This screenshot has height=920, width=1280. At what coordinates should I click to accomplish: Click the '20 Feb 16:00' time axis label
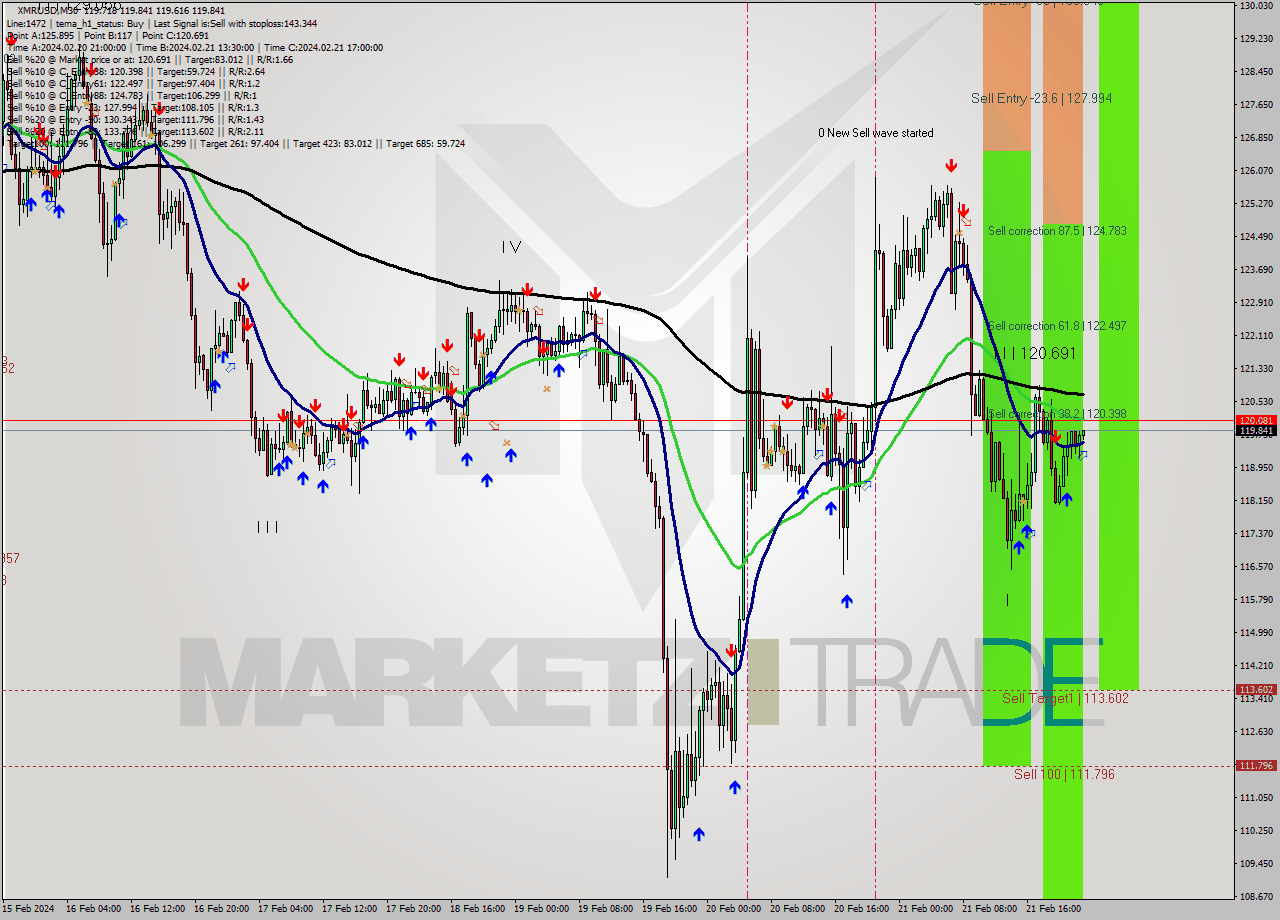pos(861,909)
